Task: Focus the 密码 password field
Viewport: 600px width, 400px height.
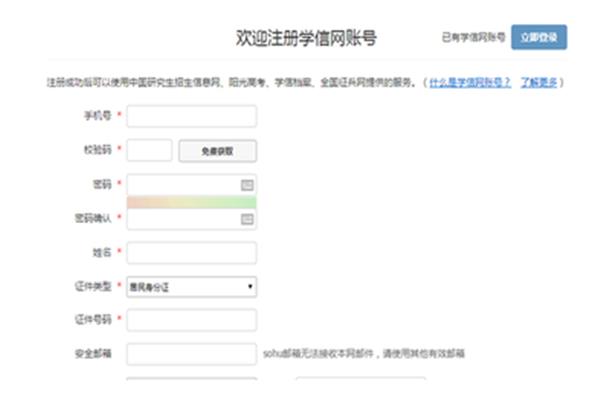Action: point(192,185)
